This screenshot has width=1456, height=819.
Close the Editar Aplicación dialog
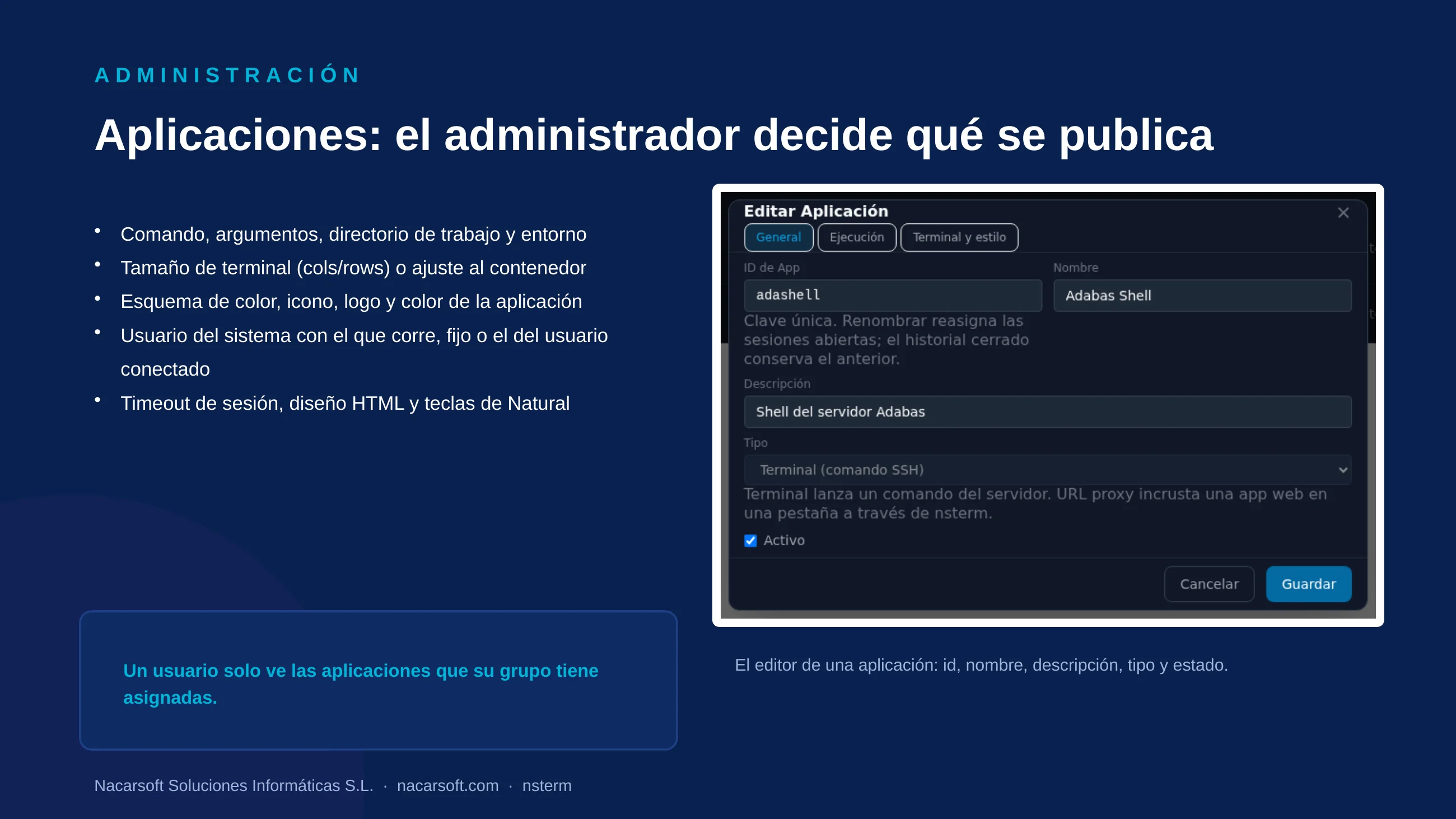[x=1343, y=213]
